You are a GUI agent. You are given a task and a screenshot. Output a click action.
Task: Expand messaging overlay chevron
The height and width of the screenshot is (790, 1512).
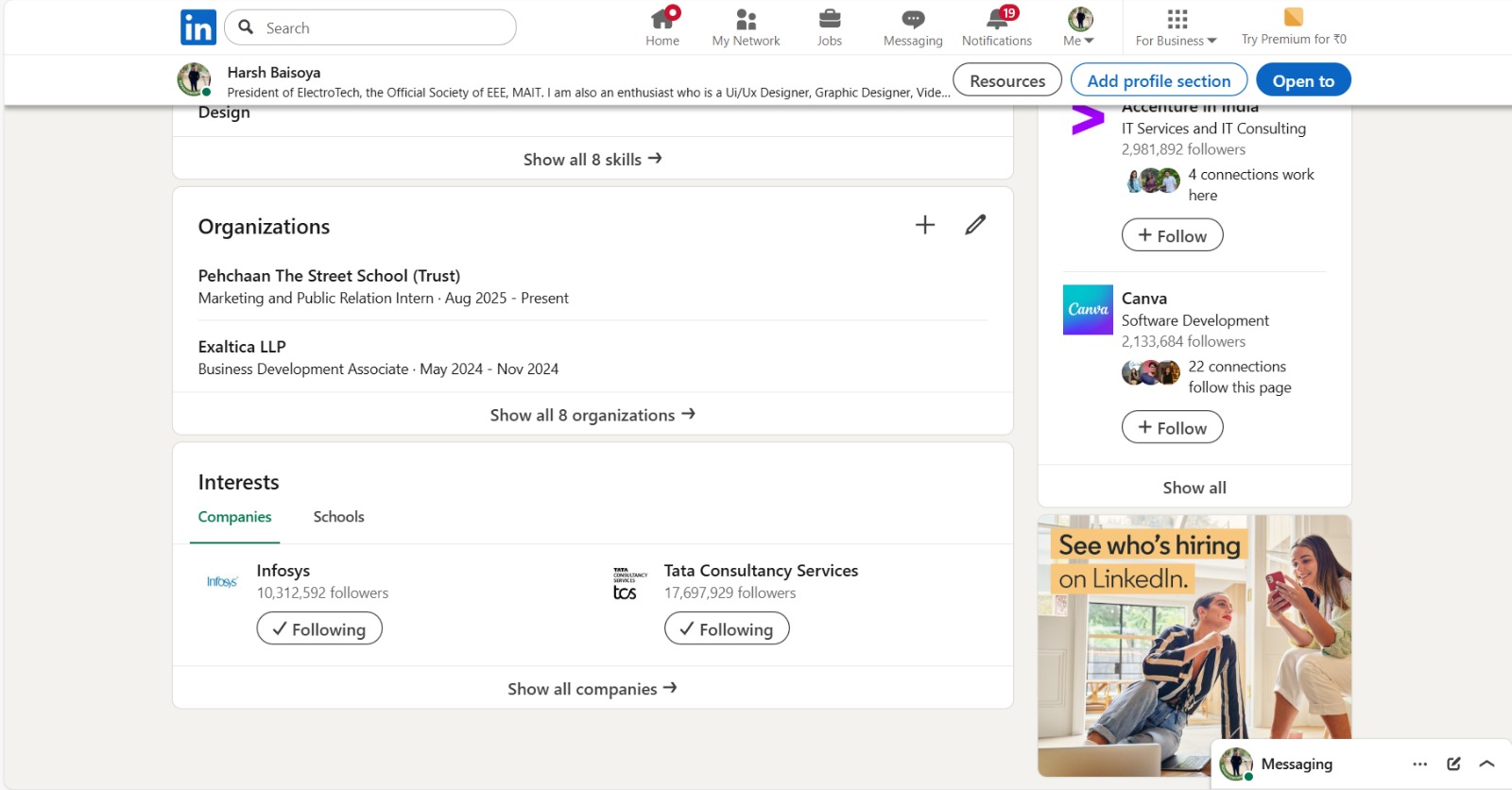click(x=1487, y=764)
